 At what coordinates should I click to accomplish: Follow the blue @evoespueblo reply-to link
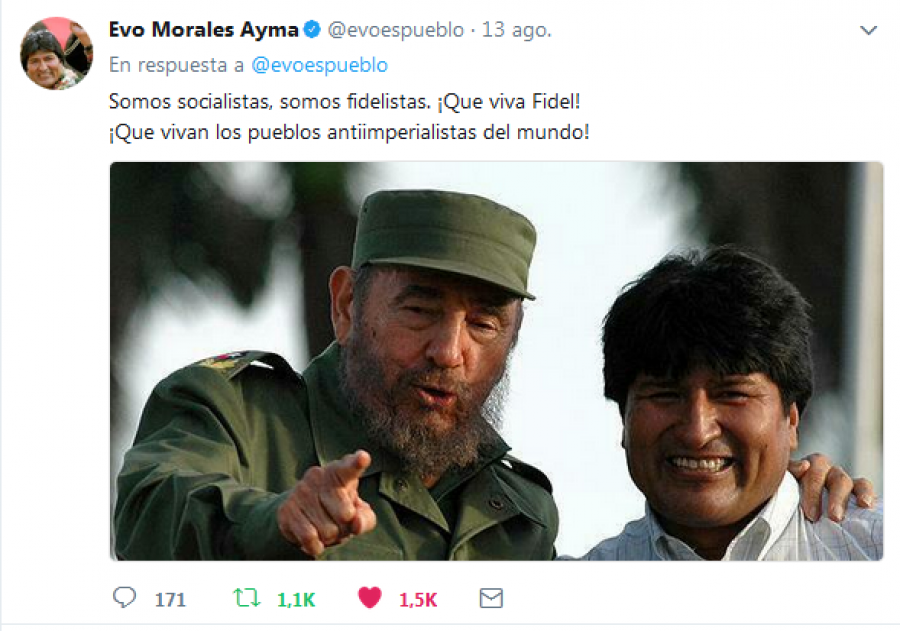320,65
